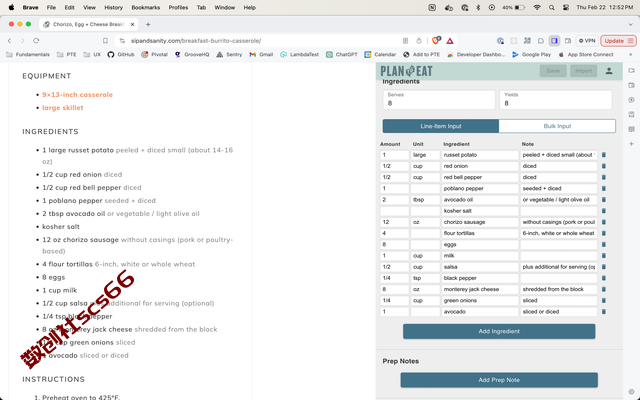Viewport: 640px width, 400px height.
Task: Click the Import button
Action: (583, 71)
